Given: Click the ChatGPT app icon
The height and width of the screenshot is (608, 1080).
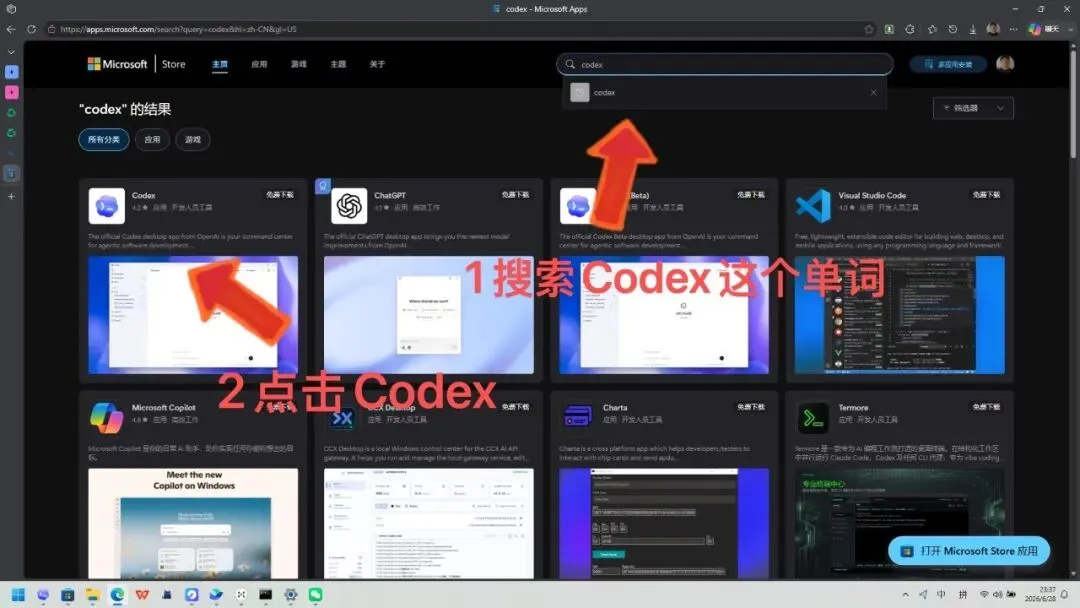Looking at the screenshot, I should tap(349, 206).
